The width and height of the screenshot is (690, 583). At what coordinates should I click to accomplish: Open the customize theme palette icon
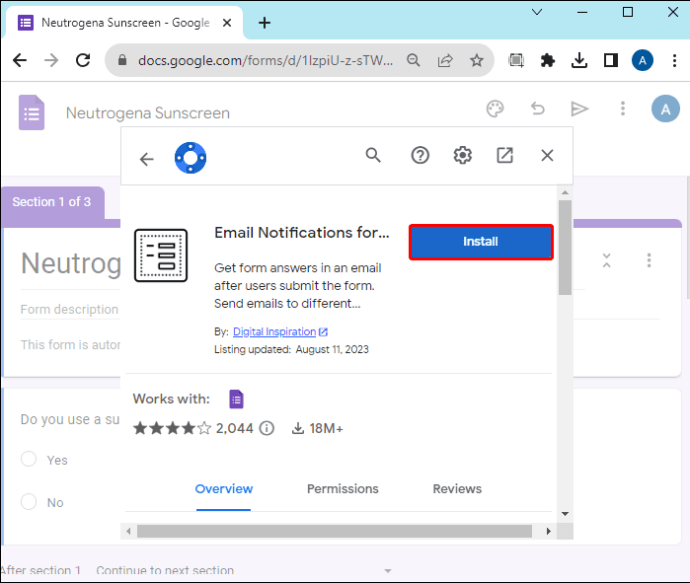[x=495, y=109]
